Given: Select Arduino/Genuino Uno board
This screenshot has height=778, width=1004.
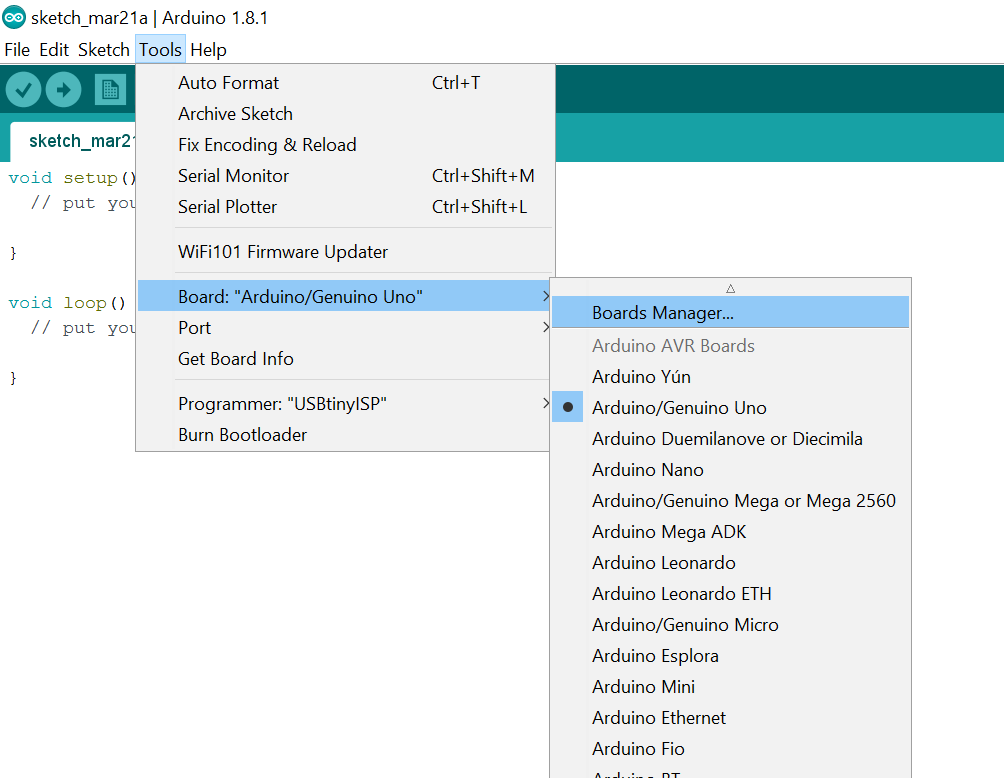Looking at the screenshot, I should point(730,407).
